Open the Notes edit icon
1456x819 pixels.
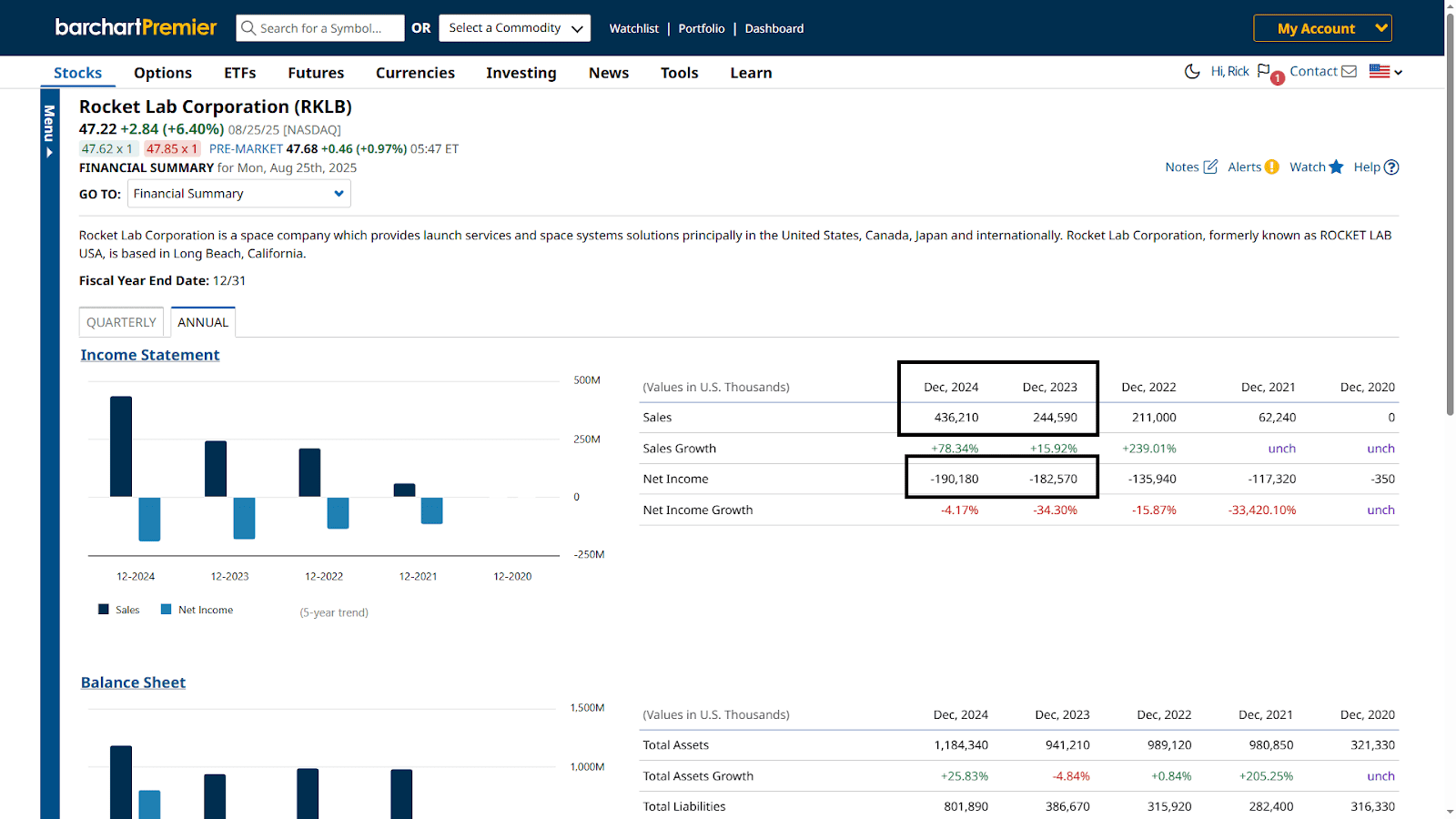pos(1210,167)
